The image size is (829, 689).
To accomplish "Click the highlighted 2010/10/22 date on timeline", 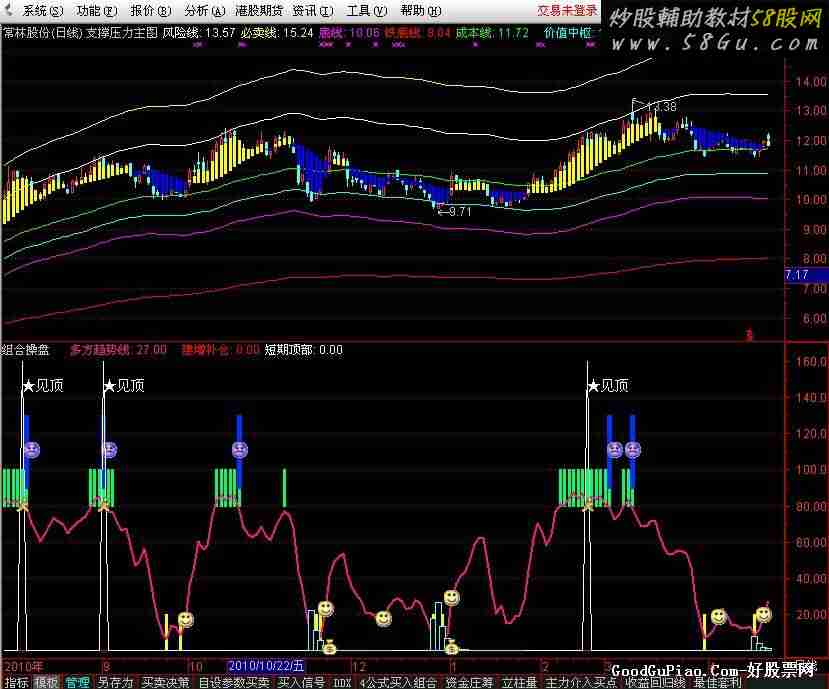I will click(x=264, y=665).
